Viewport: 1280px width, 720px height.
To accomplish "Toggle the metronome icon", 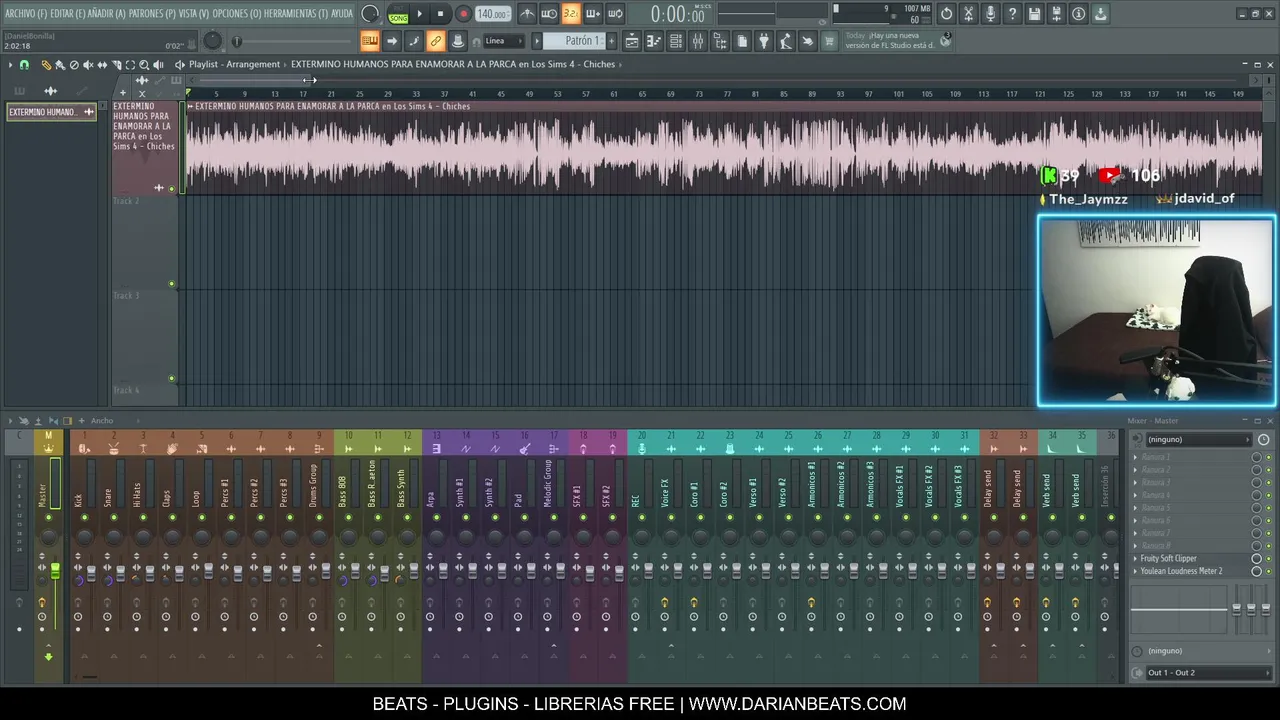I will 527,14.
